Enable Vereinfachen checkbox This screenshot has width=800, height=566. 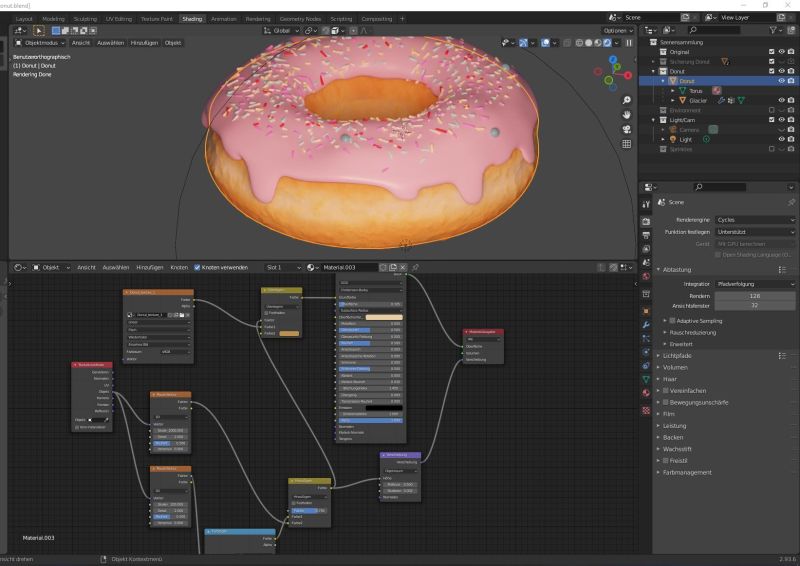665,390
